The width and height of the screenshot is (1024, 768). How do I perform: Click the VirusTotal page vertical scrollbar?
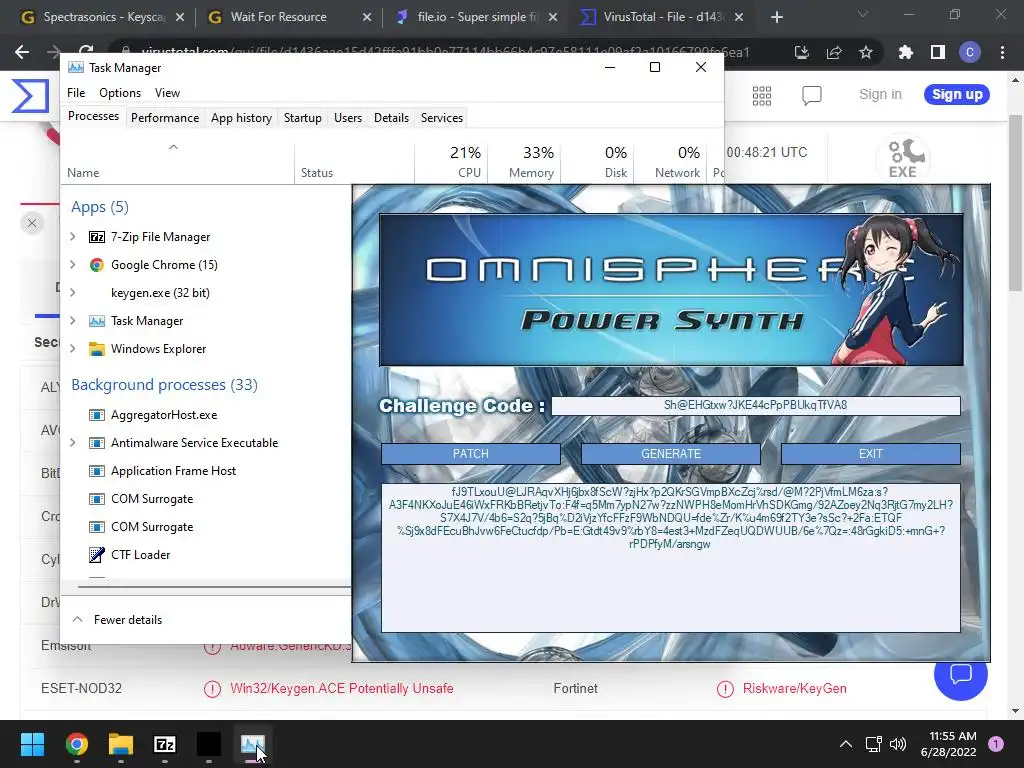click(1016, 203)
